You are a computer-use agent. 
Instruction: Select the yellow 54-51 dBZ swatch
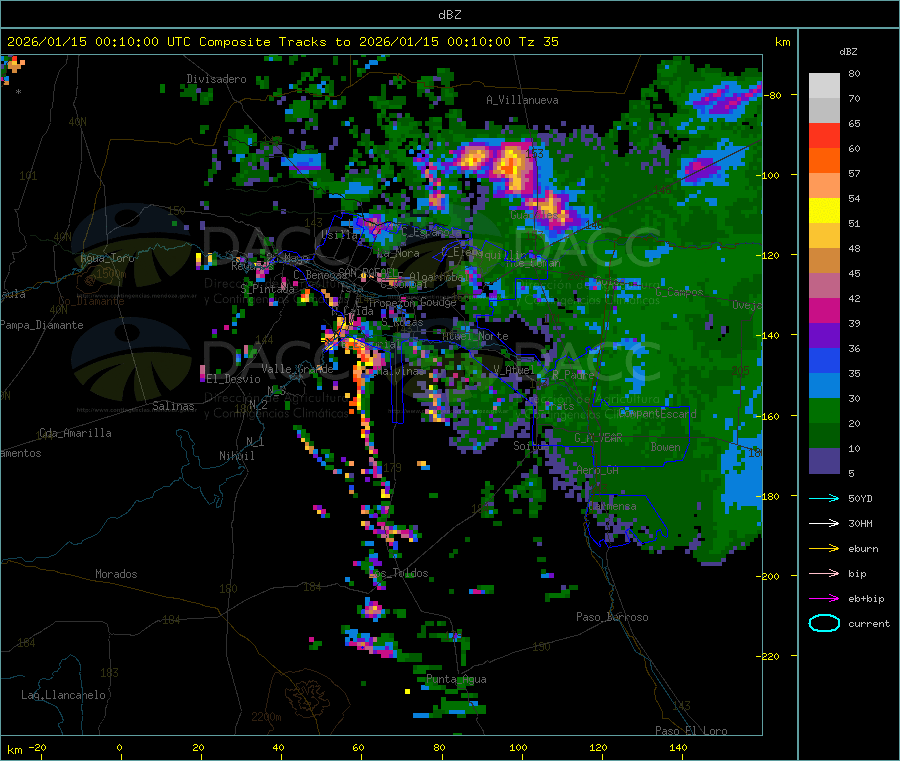pyautogui.click(x=824, y=211)
